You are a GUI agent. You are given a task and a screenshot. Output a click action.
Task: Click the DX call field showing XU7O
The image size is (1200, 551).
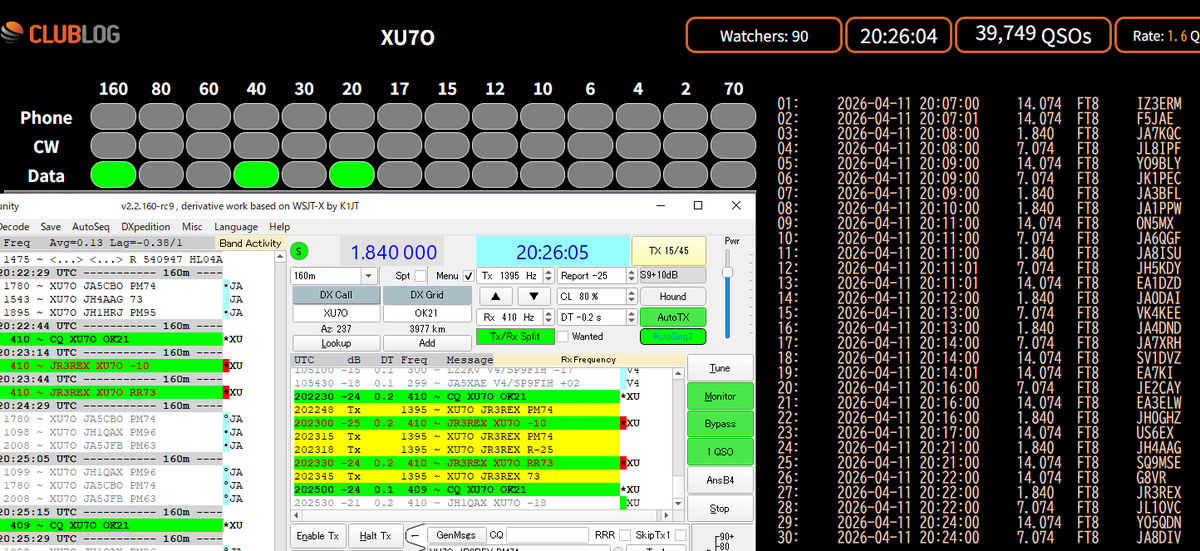pyautogui.click(x=335, y=312)
